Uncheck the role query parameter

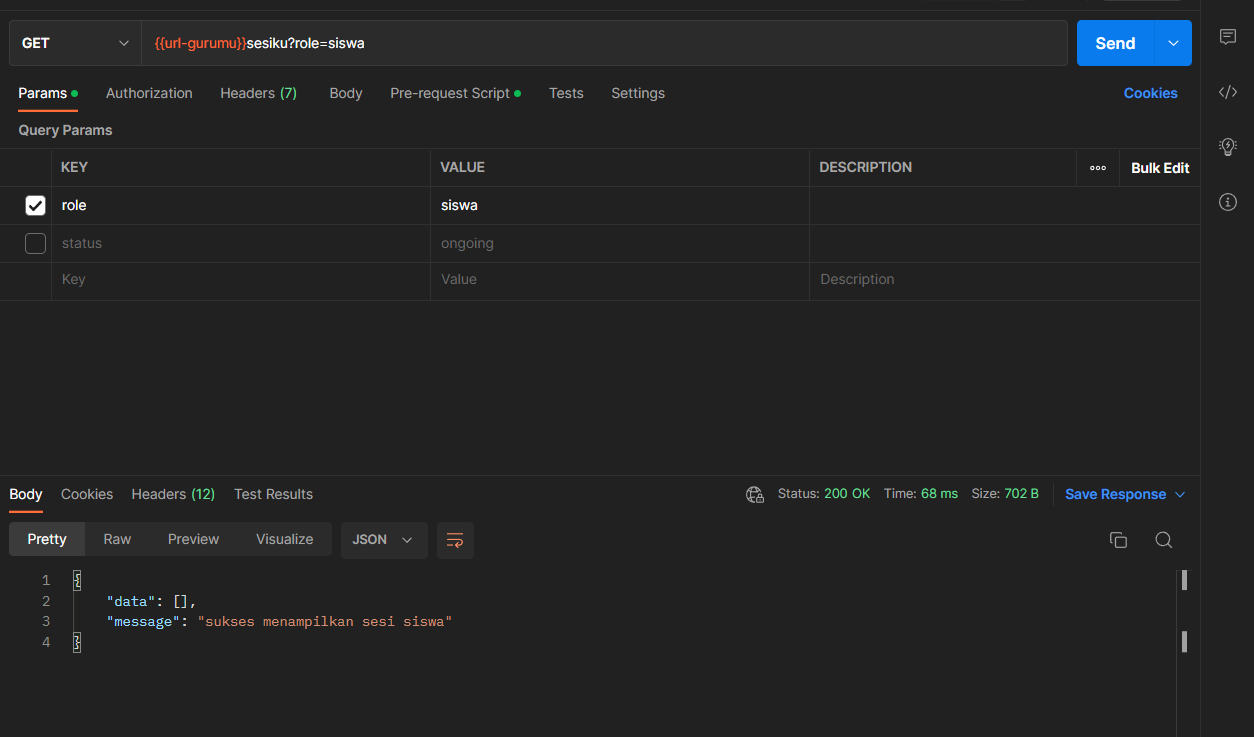coord(35,205)
